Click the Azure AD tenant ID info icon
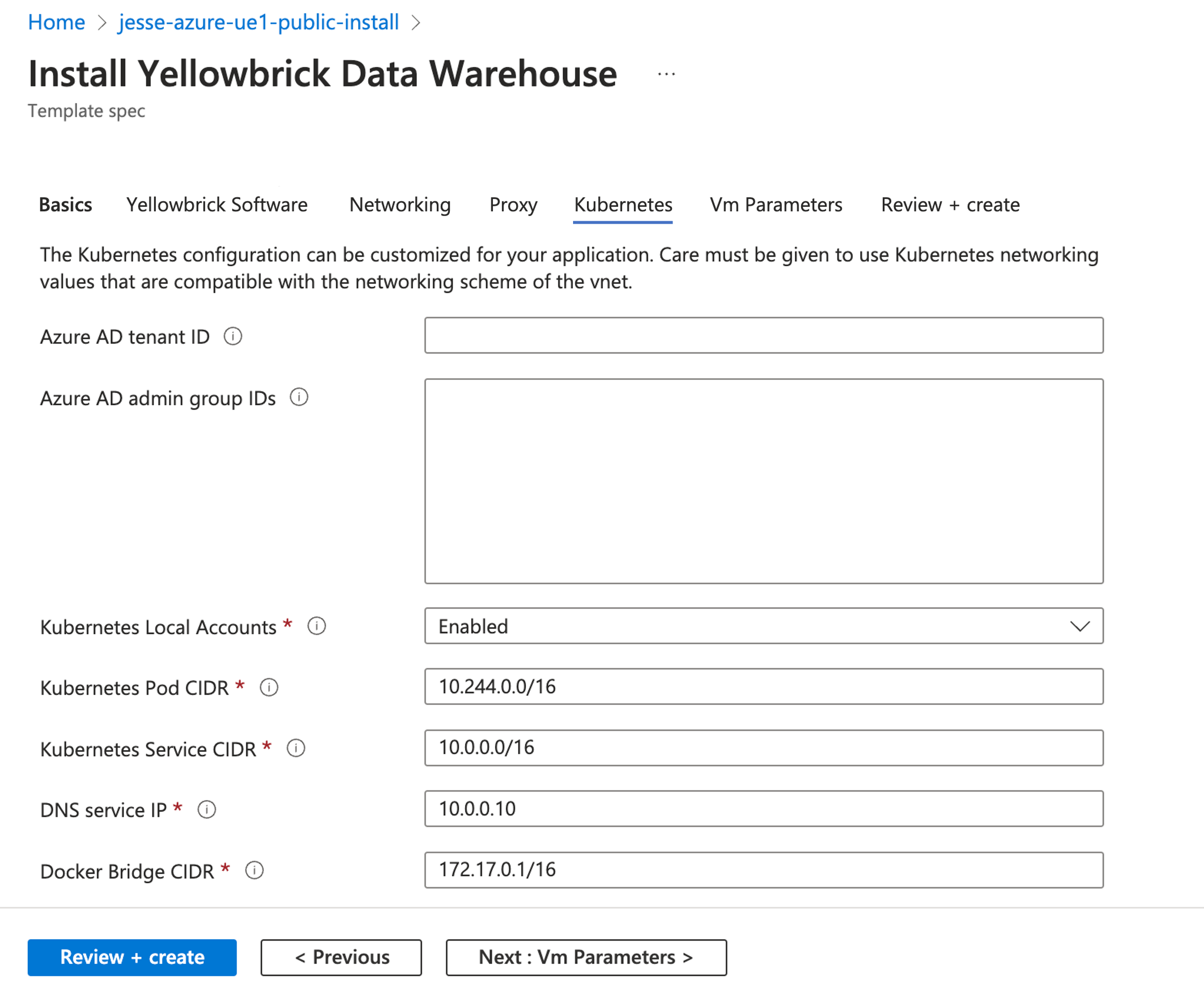 (x=233, y=336)
